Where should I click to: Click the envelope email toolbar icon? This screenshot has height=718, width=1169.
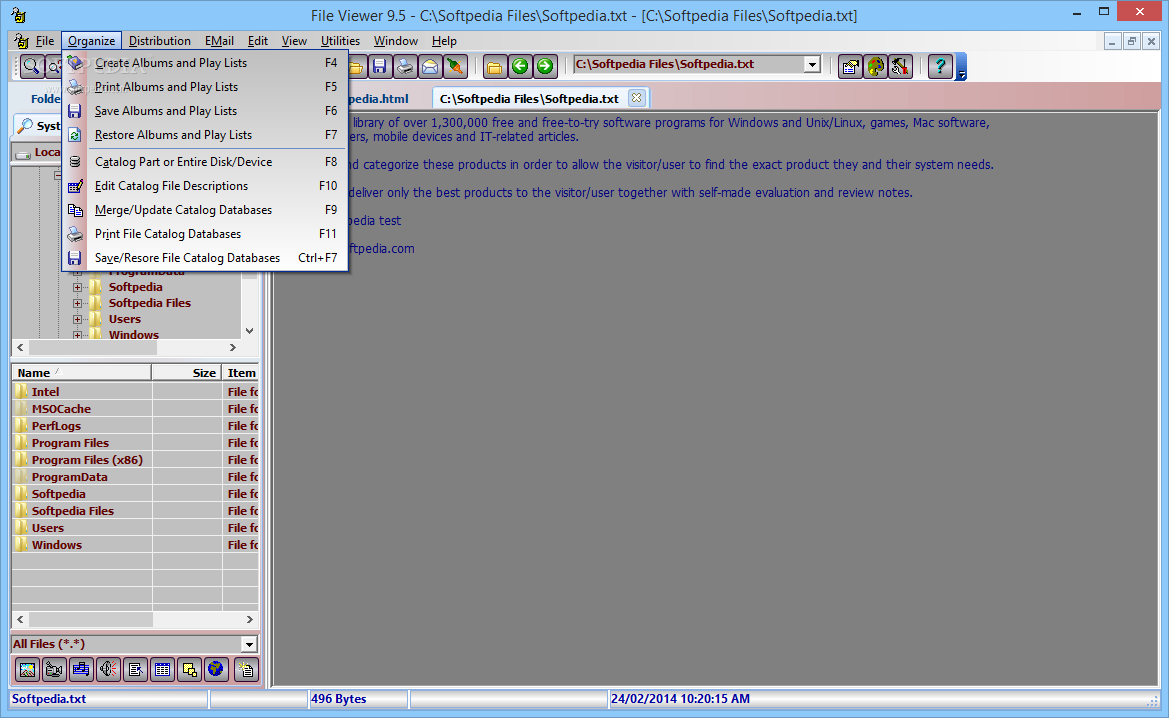(x=430, y=66)
